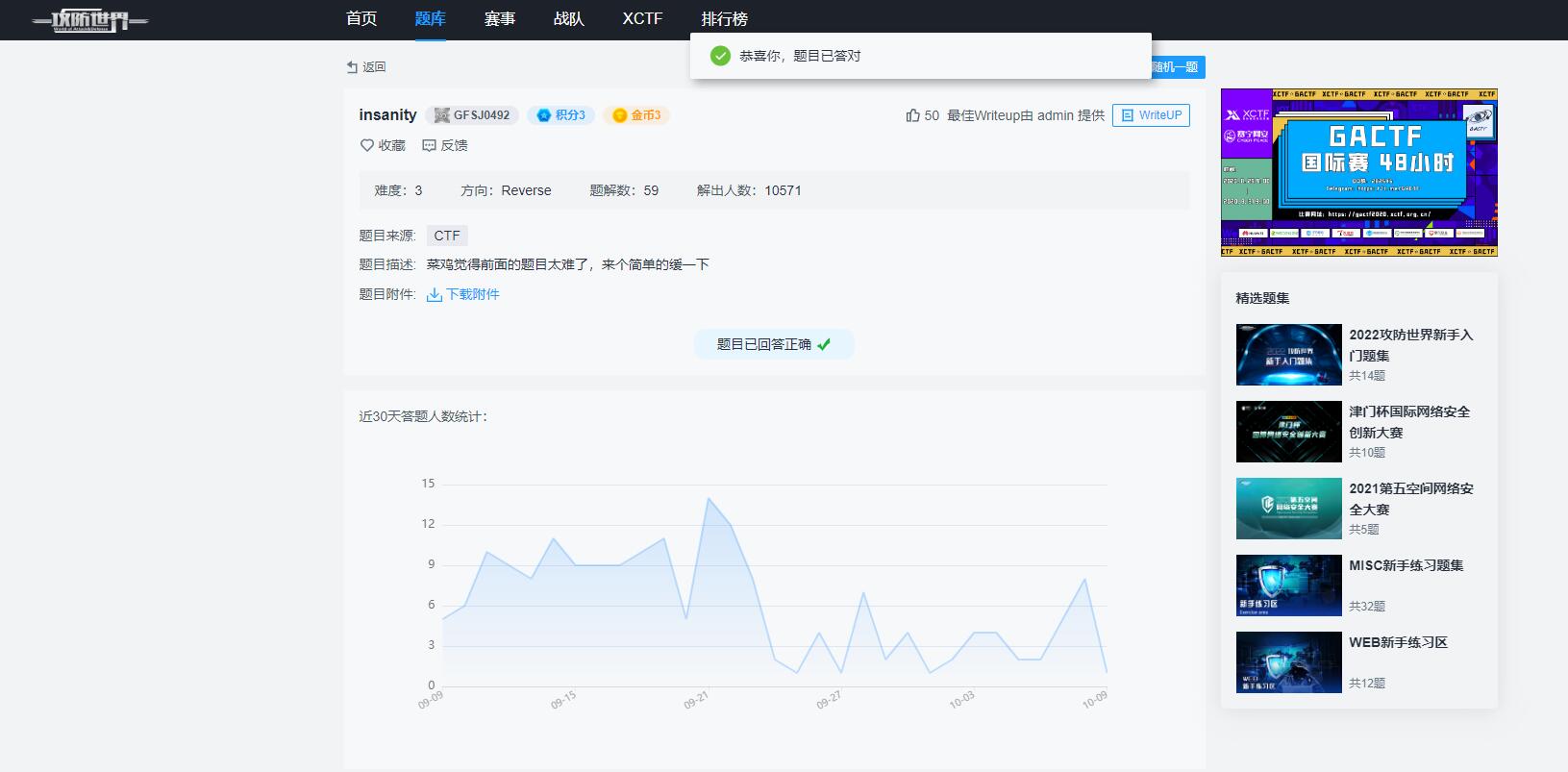Open the 反馈 feedback icon
Screen dimensions: 1568x772
click(x=429, y=145)
